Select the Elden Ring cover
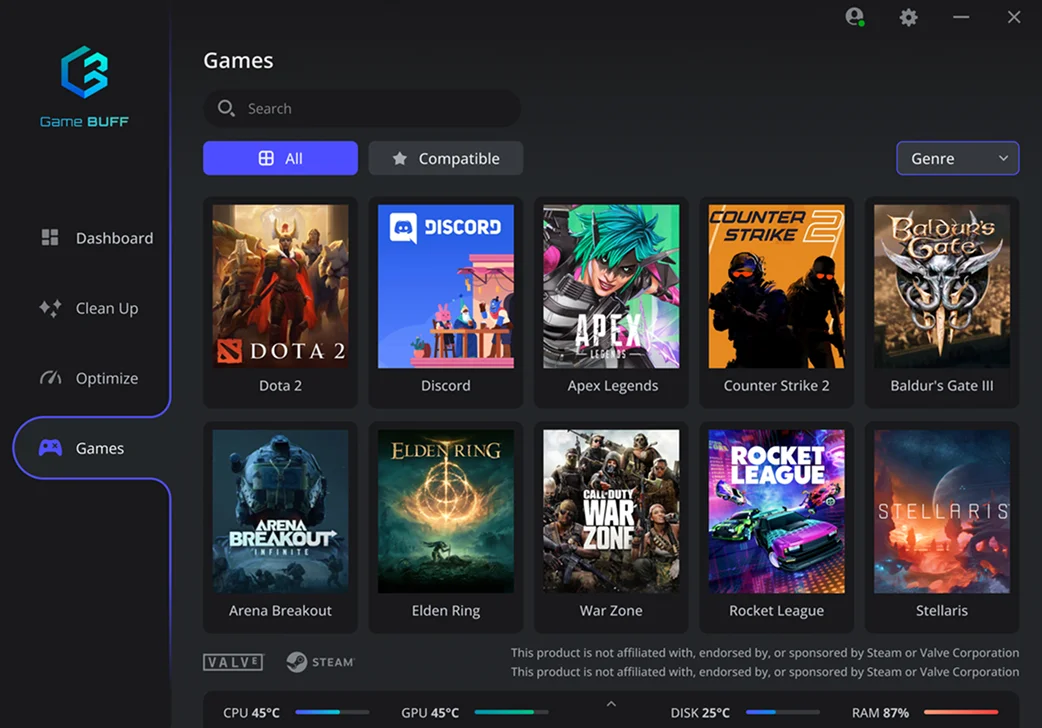The image size is (1042, 728). (x=446, y=511)
